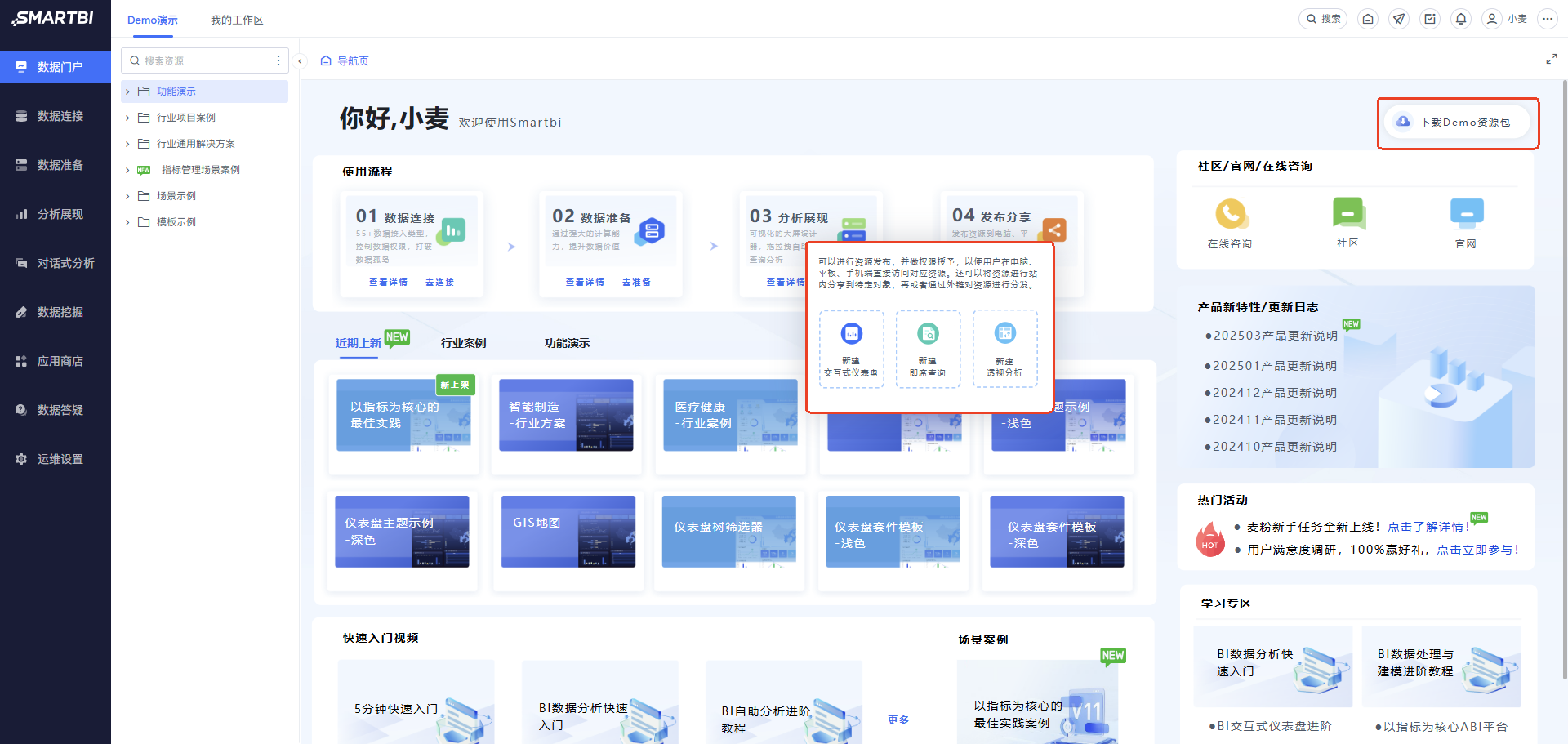The width and height of the screenshot is (1568, 744).
Task: Open 对话式分析 in the sidebar
Action: (56, 263)
